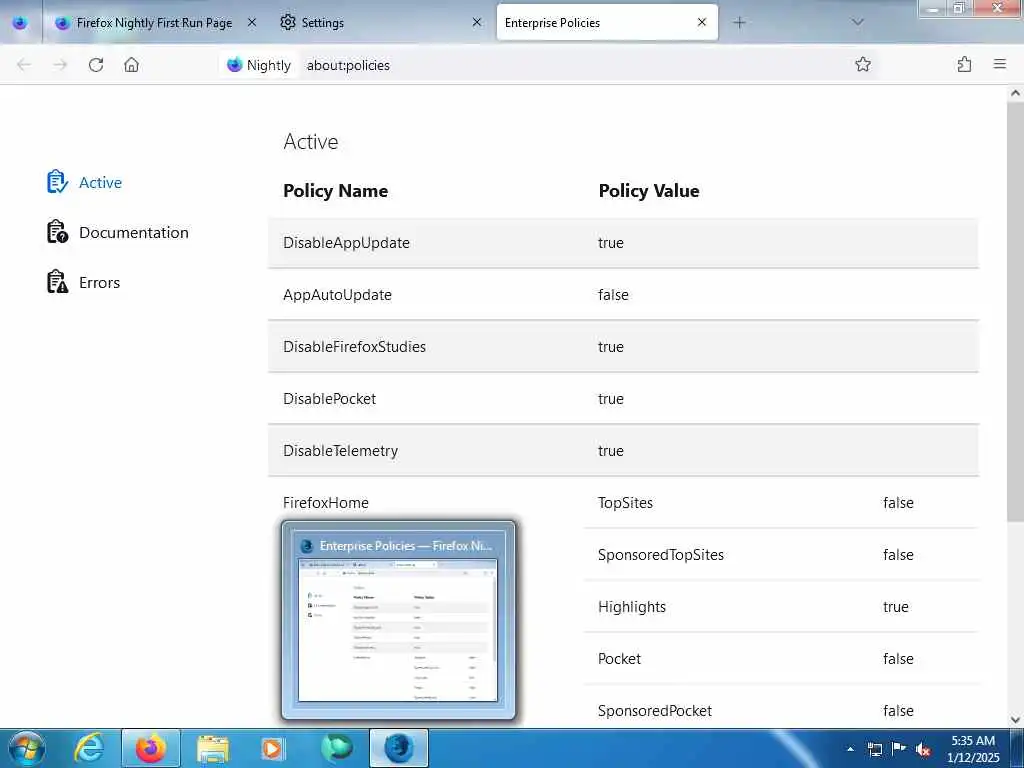
Task: Click the DisableTelemetry policy name
Action: tap(340, 451)
